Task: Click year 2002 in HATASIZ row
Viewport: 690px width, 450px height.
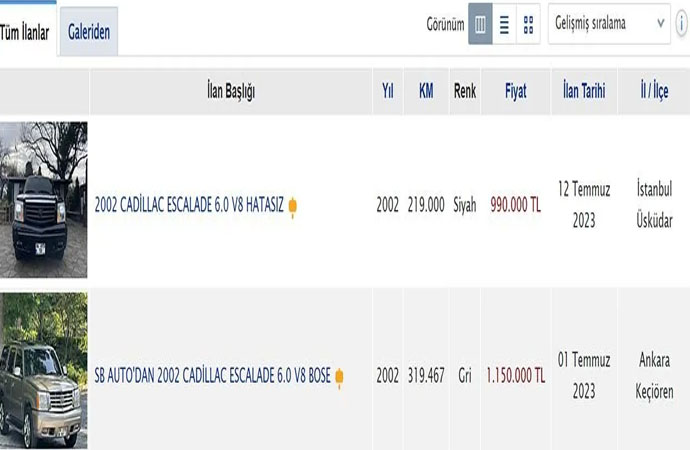Action: point(388,205)
